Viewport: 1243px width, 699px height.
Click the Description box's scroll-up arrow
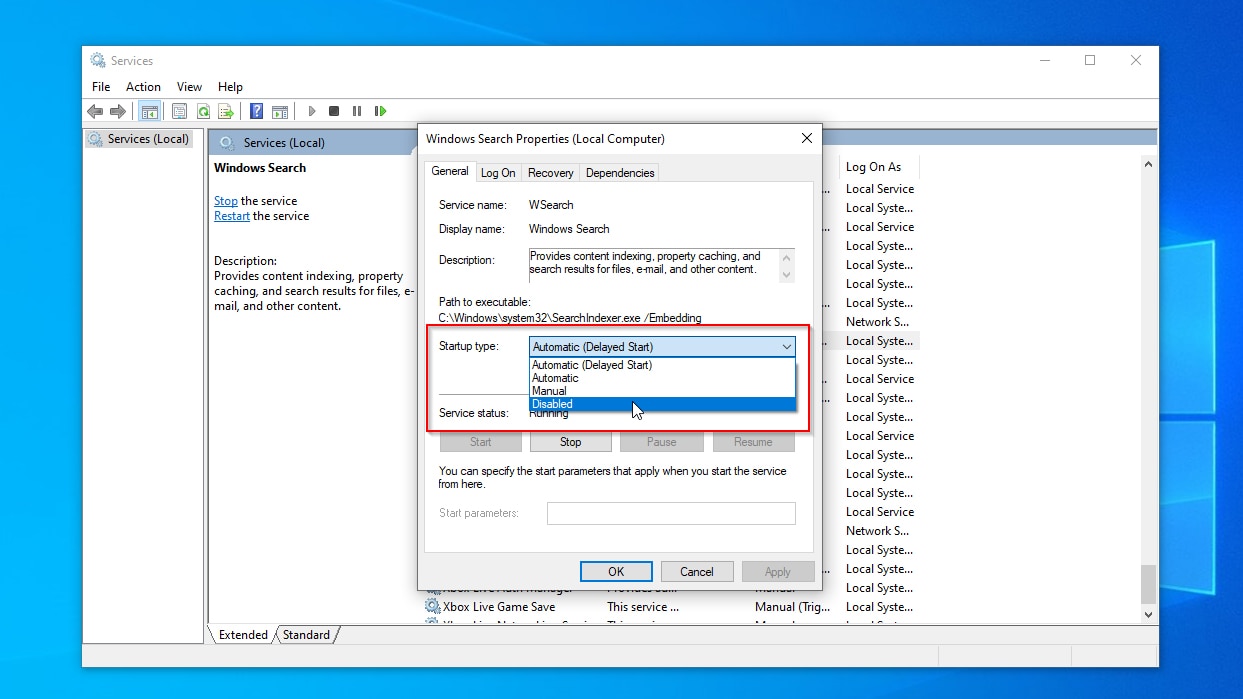click(786, 256)
